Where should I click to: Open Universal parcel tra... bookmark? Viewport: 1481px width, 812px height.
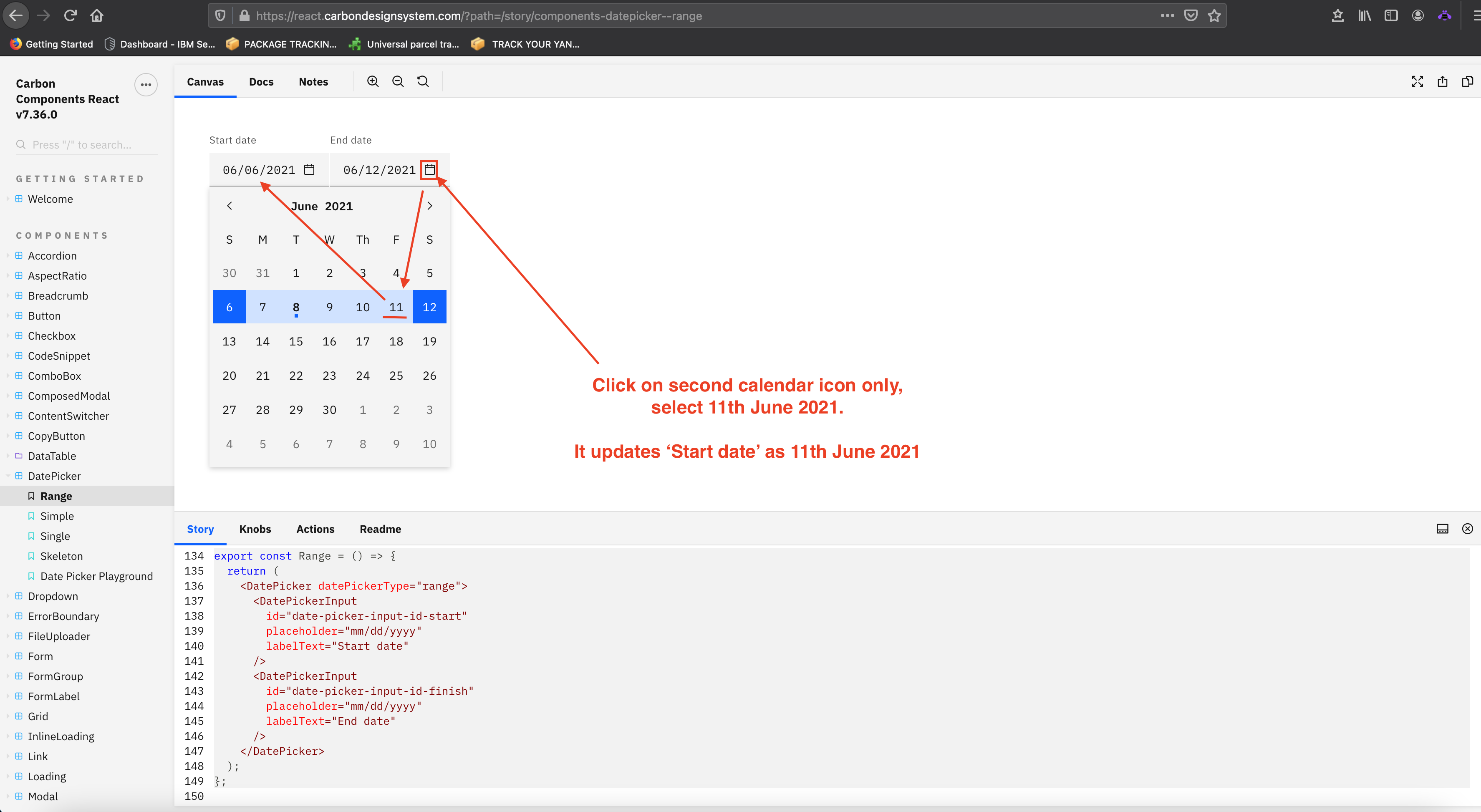(404, 44)
